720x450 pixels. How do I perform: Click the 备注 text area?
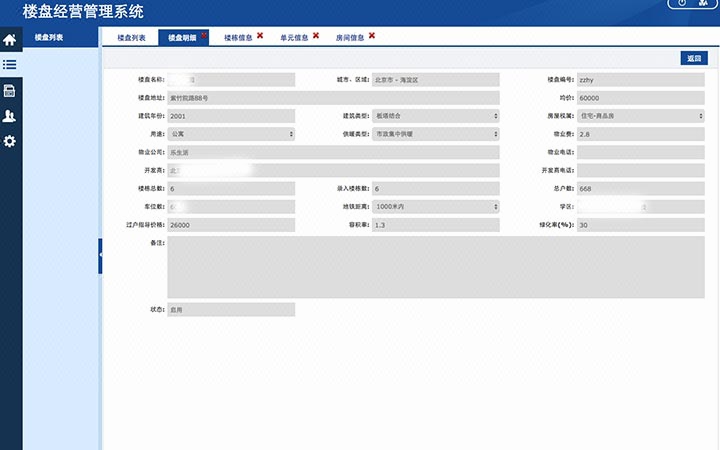[x=435, y=267]
